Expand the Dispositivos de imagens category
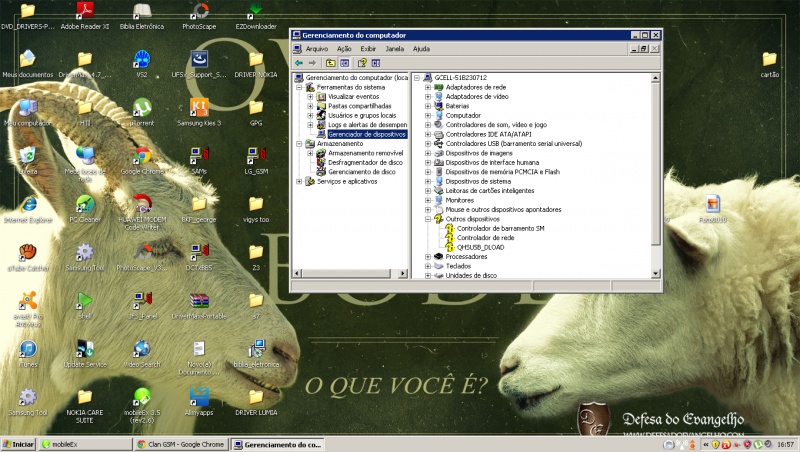 pos(428,153)
